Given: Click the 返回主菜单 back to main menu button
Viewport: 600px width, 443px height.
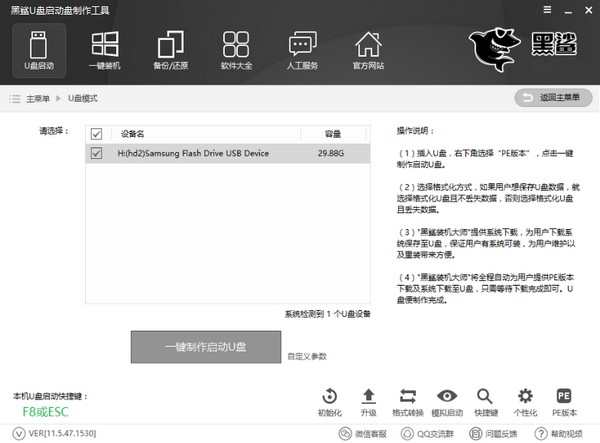Looking at the screenshot, I should pyautogui.click(x=552, y=98).
